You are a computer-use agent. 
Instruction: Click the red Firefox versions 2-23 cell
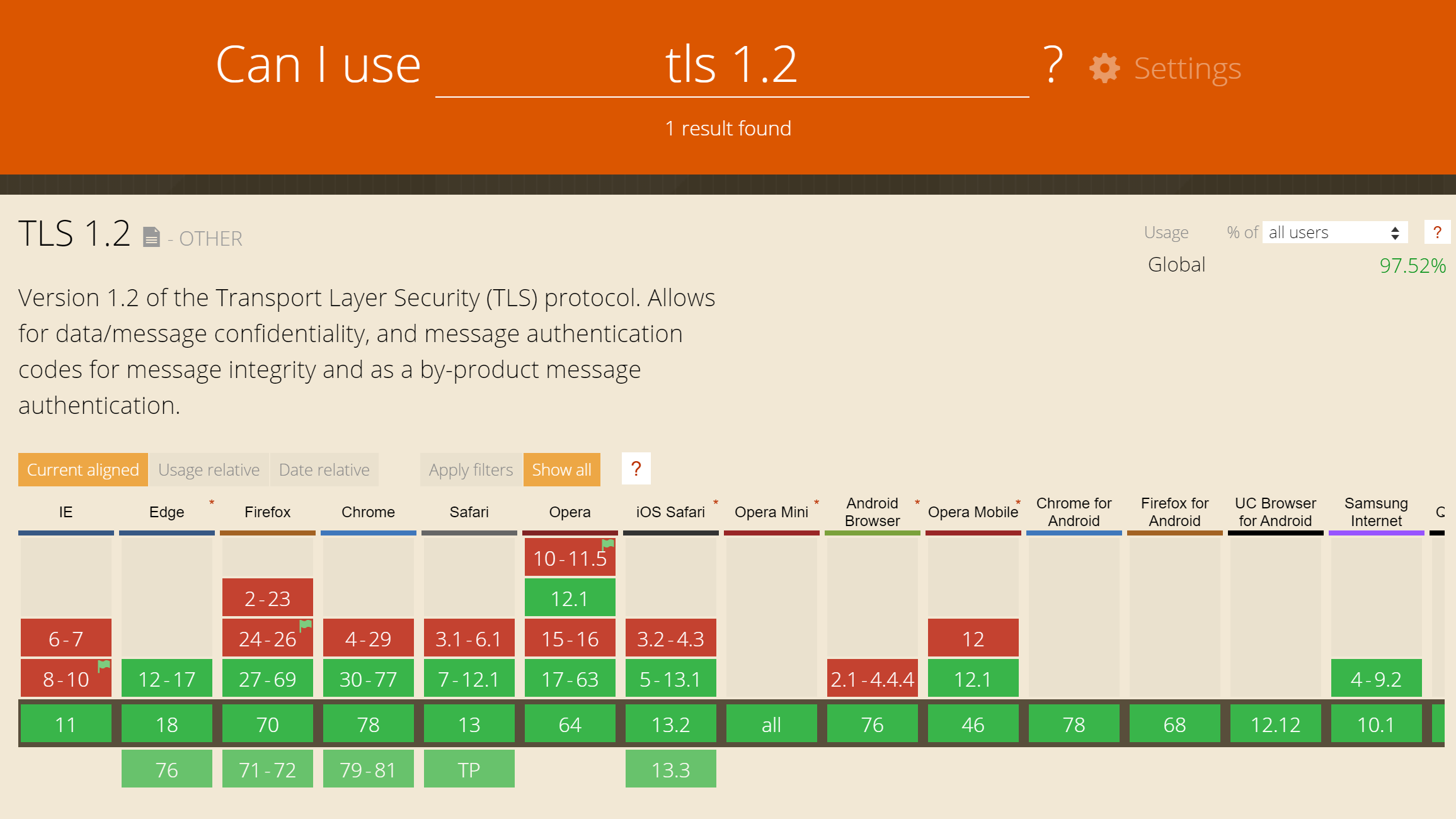click(x=266, y=598)
